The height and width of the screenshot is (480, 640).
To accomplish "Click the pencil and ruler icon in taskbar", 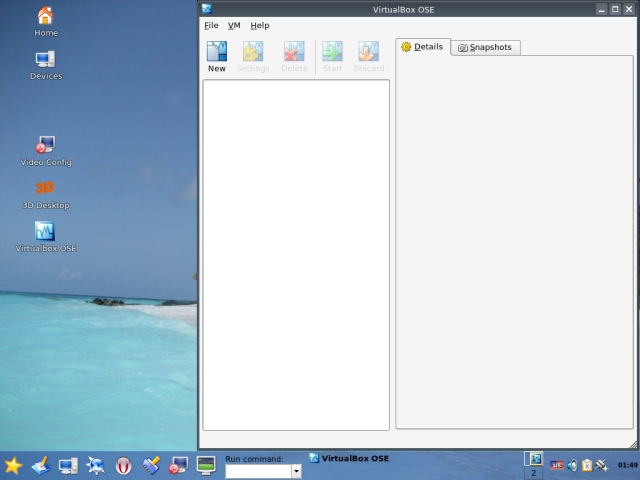I will coord(151,466).
